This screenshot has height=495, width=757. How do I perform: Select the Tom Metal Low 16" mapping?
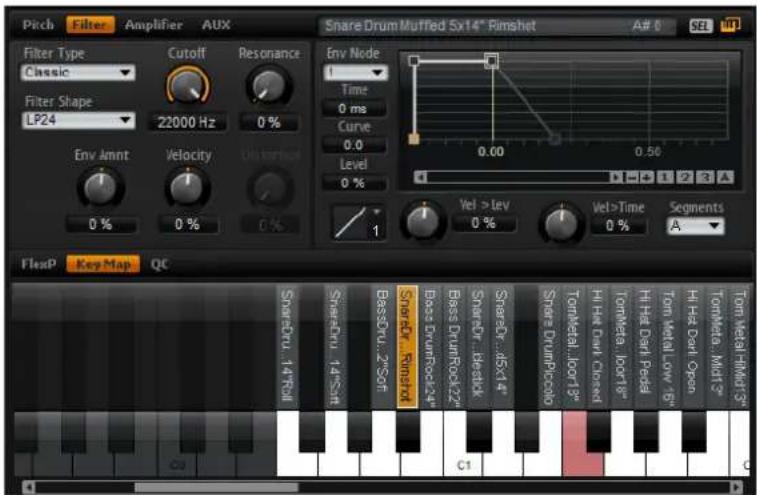(669, 347)
